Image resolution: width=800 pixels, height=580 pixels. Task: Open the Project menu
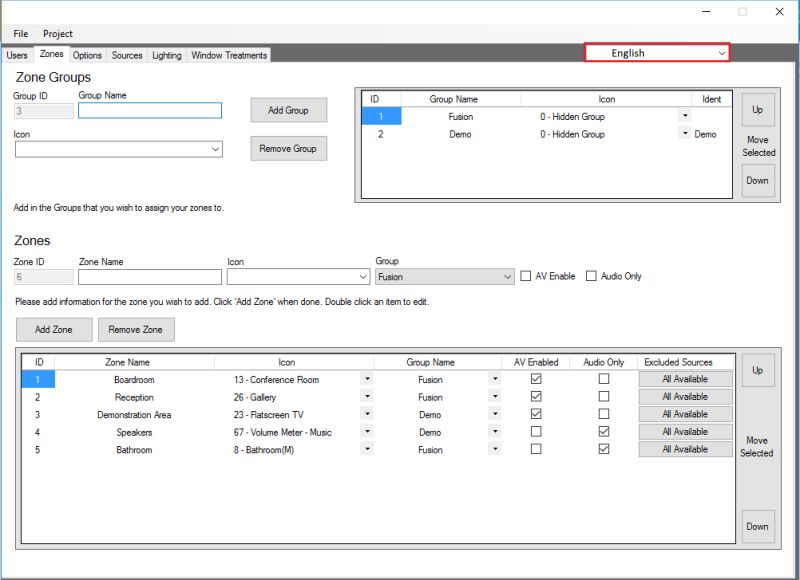(x=57, y=33)
